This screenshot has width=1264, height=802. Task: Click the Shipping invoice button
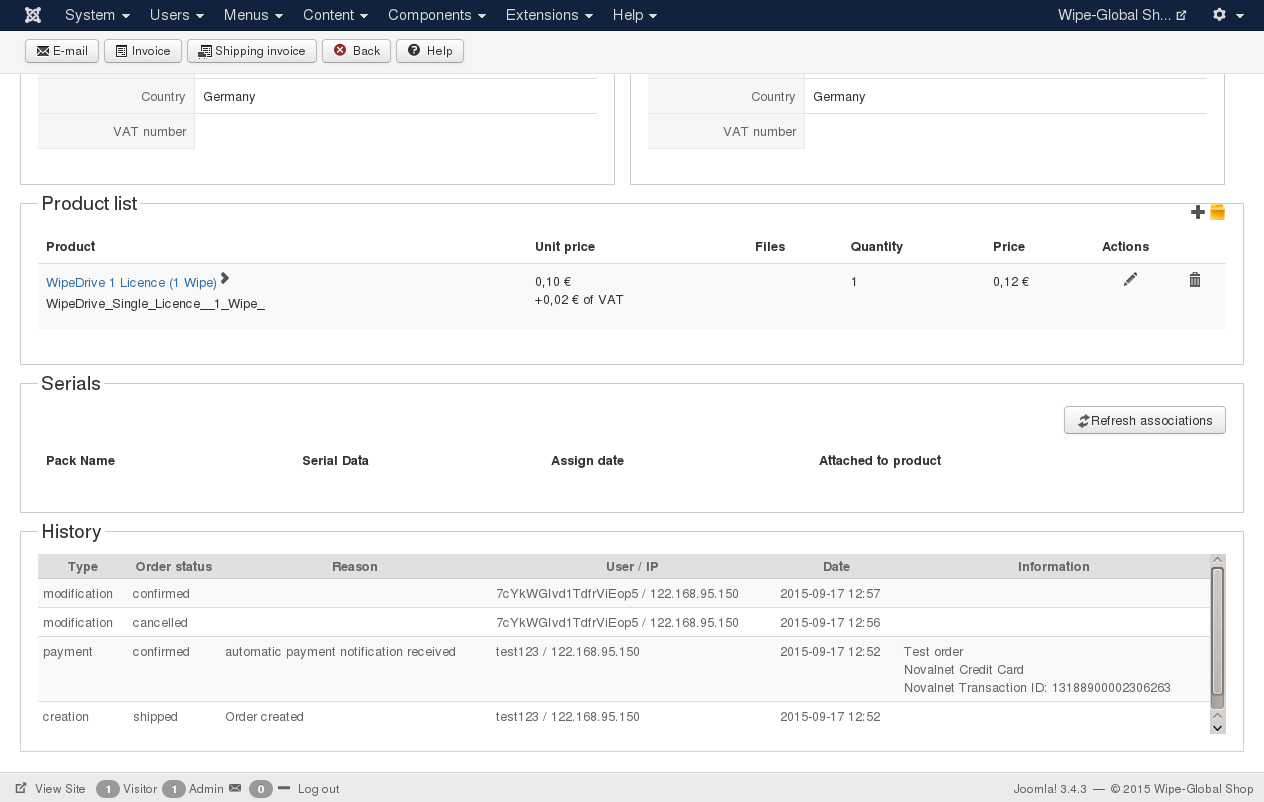pos(252,51)
